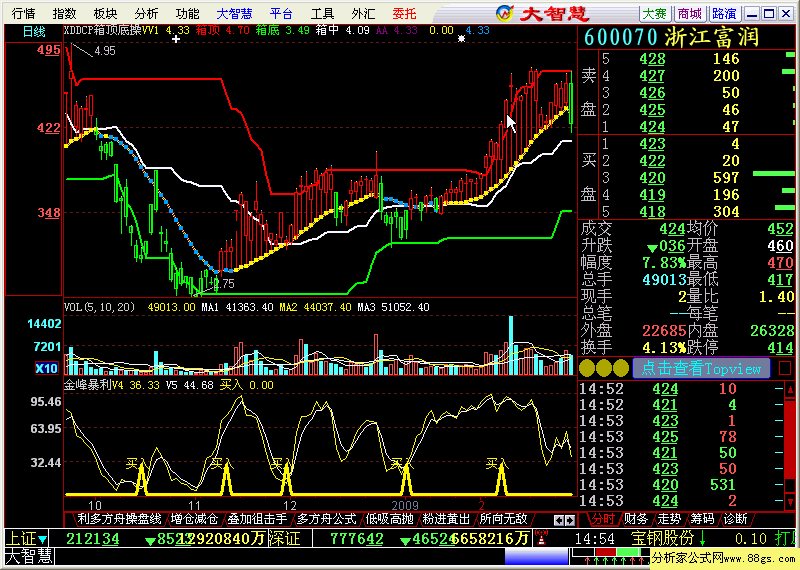
Task: Click the 日线 period label
Action: pos(34,32)
